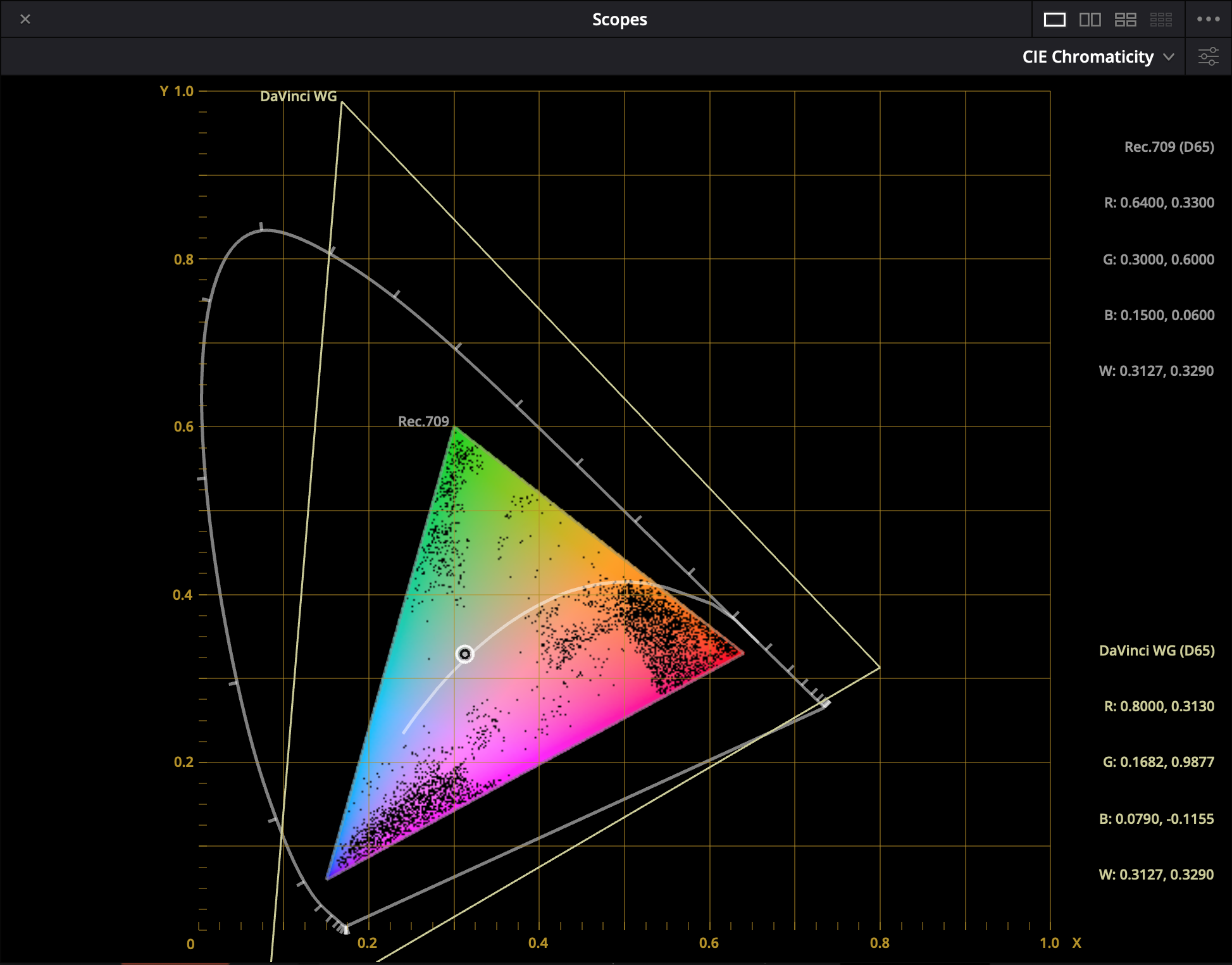The image size is (1232, 965).
Task: Open the three-dot scopes options menu
Action: [x=1208, y=20]
